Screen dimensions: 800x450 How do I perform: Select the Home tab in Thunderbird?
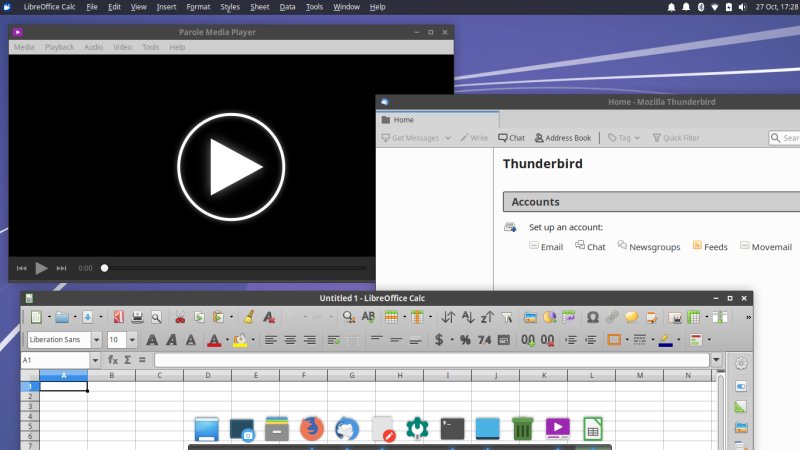click(438, 119)
